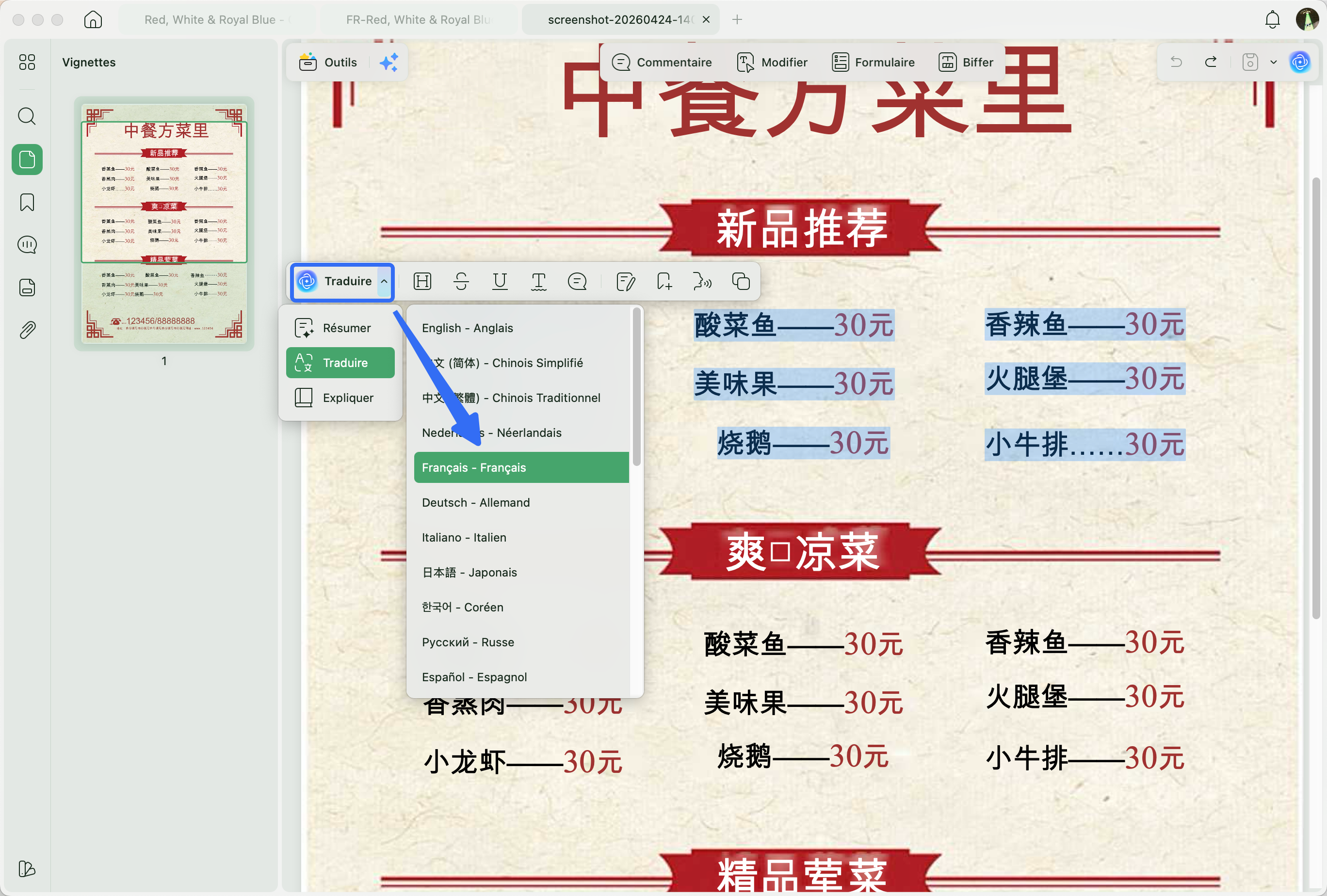Open the bookmarks panel icon

(27, 202)
